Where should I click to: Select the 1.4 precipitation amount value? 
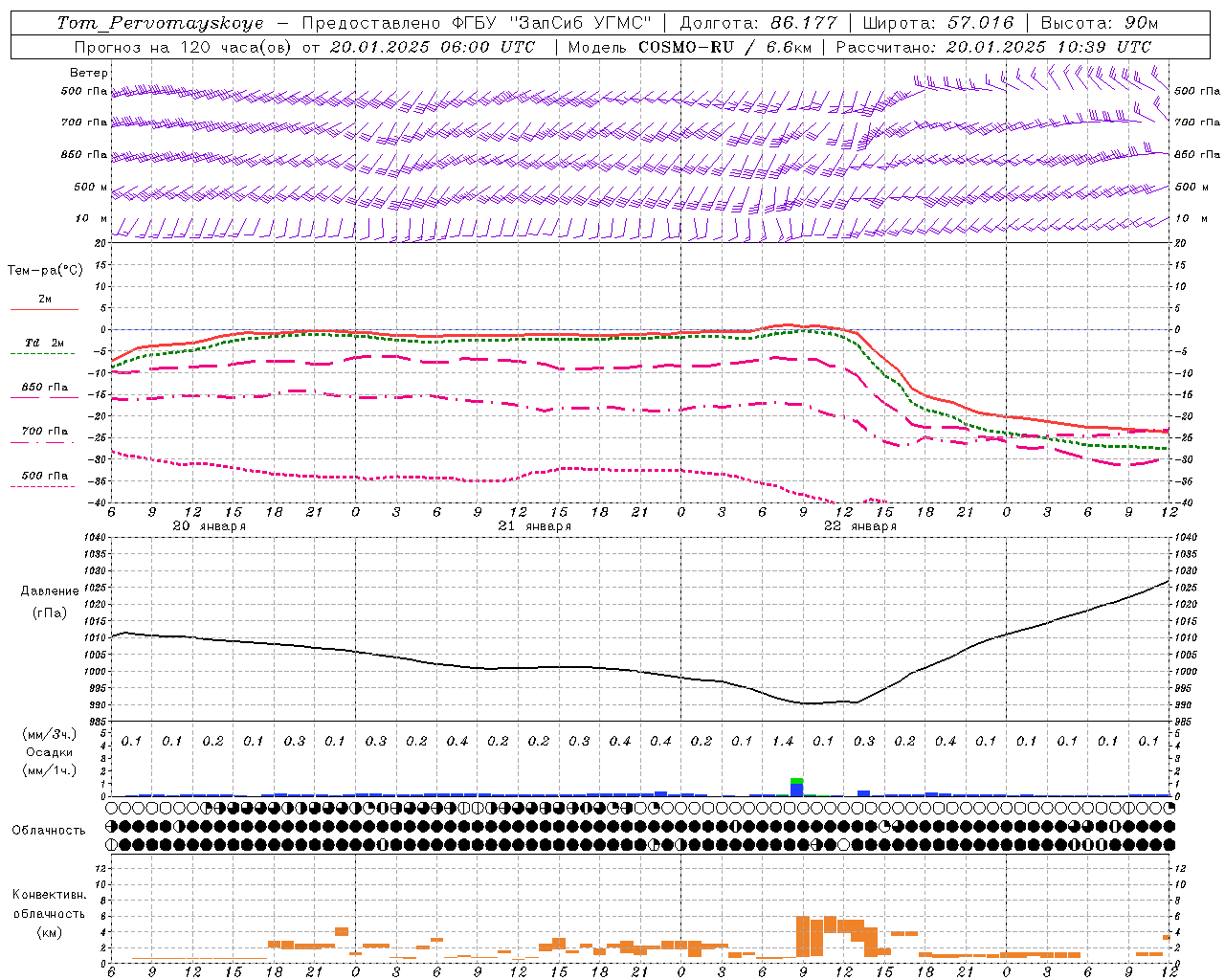pyautogui.click(x=783, y=741)
